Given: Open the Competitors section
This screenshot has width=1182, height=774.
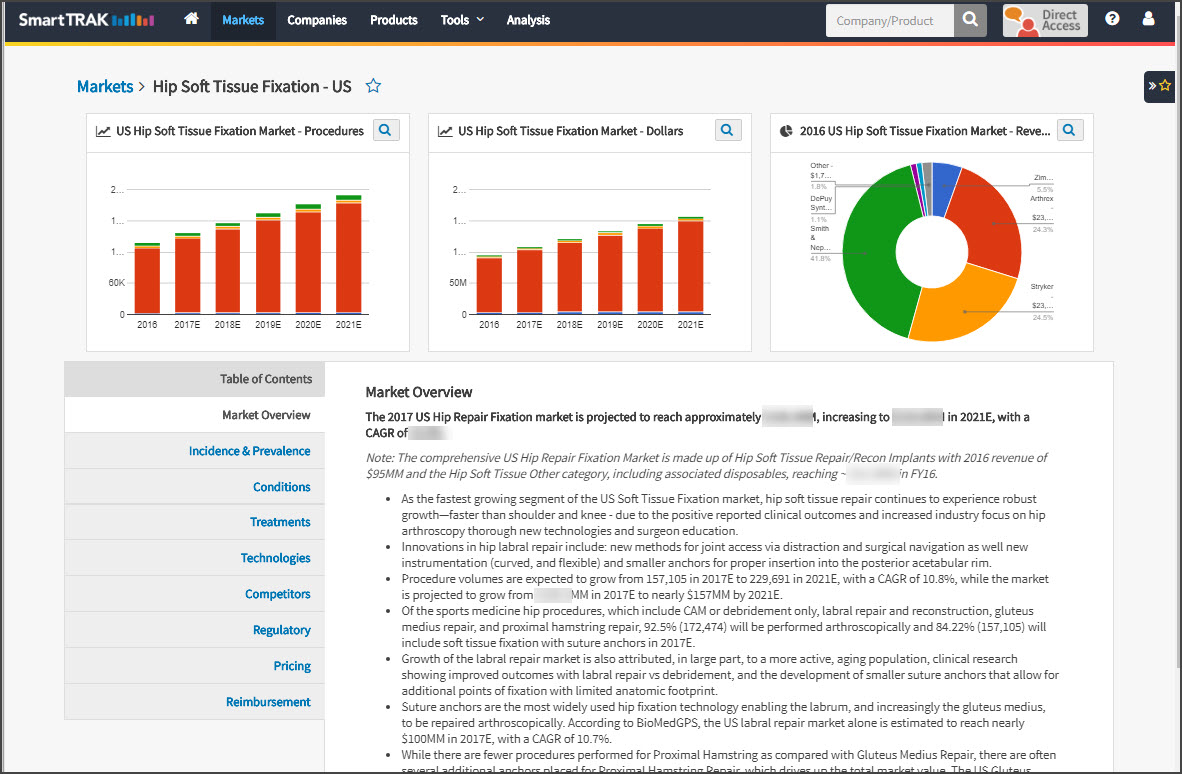Looking at the screenshot, I should click(x=194, y=595).
